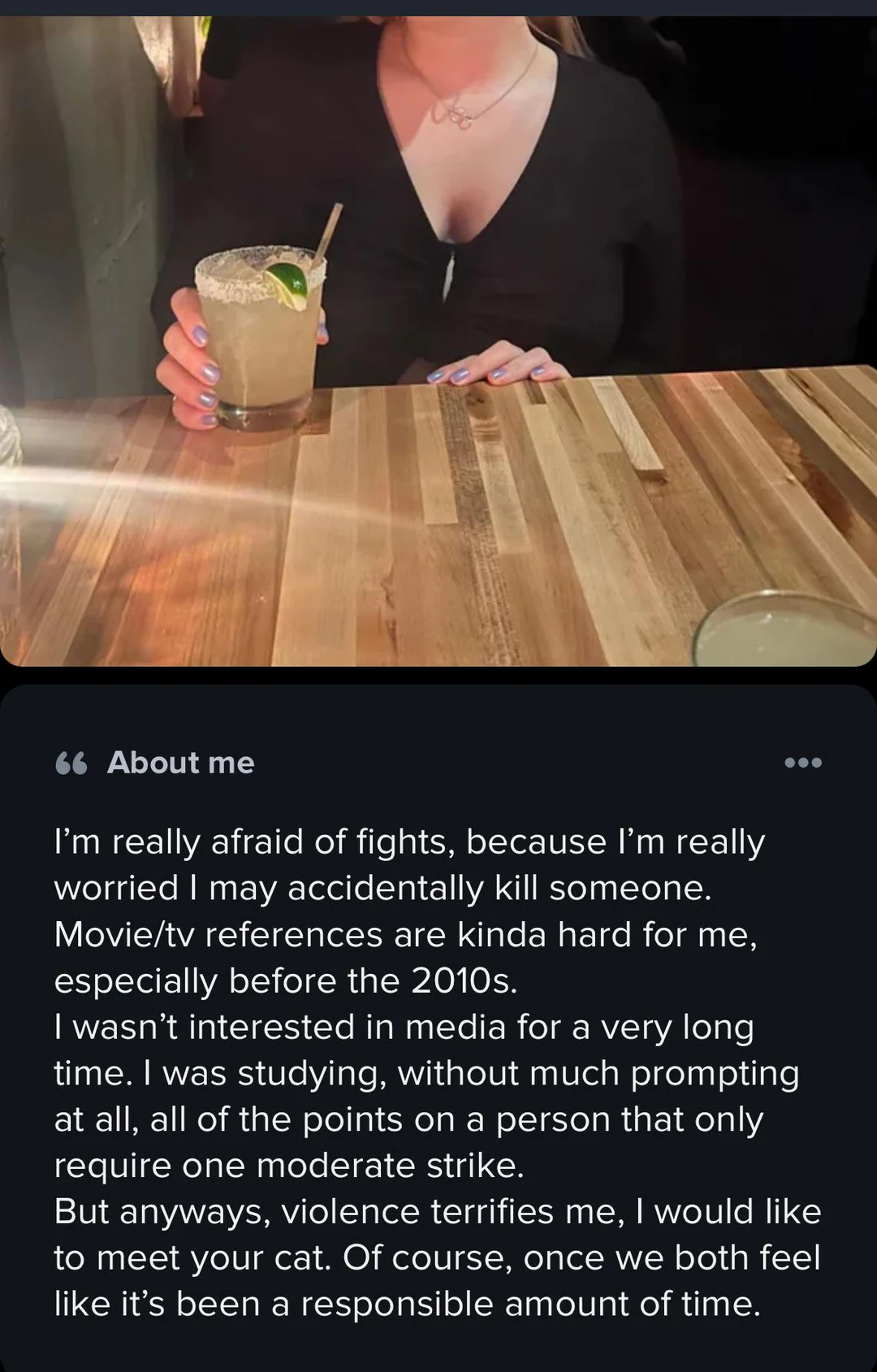Tap the second drink glass at photo corner
This screenshot has width=877, height=1372.
[x=784, y=631]
